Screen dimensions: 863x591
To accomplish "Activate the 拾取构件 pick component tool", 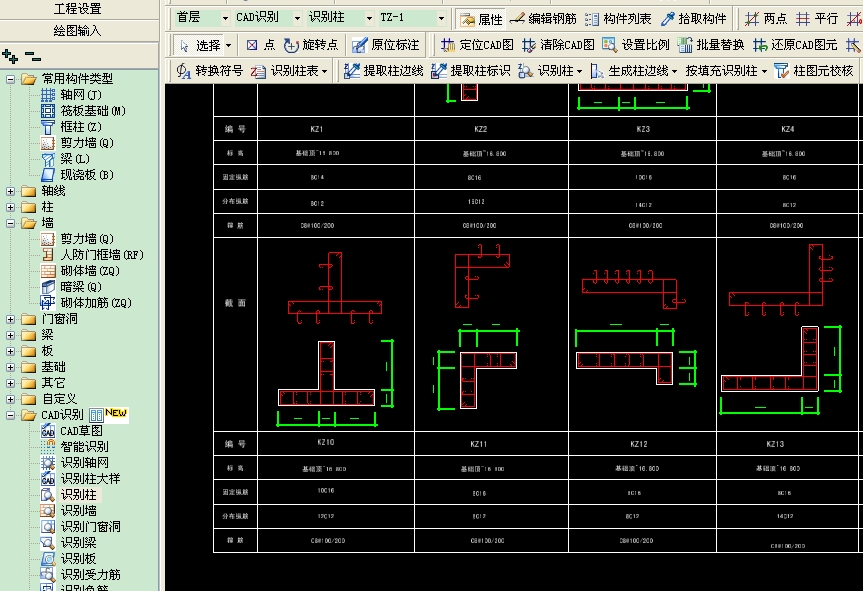I will [x=693, y=19].
